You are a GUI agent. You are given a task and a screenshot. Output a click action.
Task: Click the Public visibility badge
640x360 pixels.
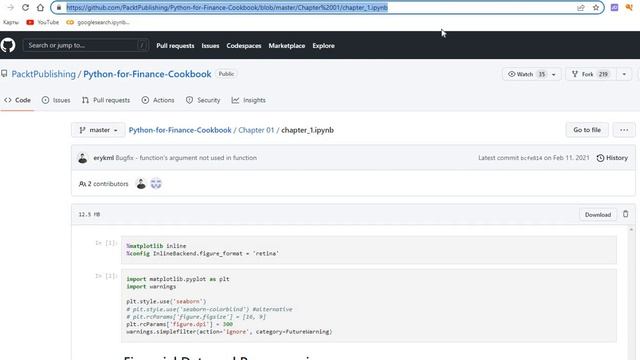point(226,74)
